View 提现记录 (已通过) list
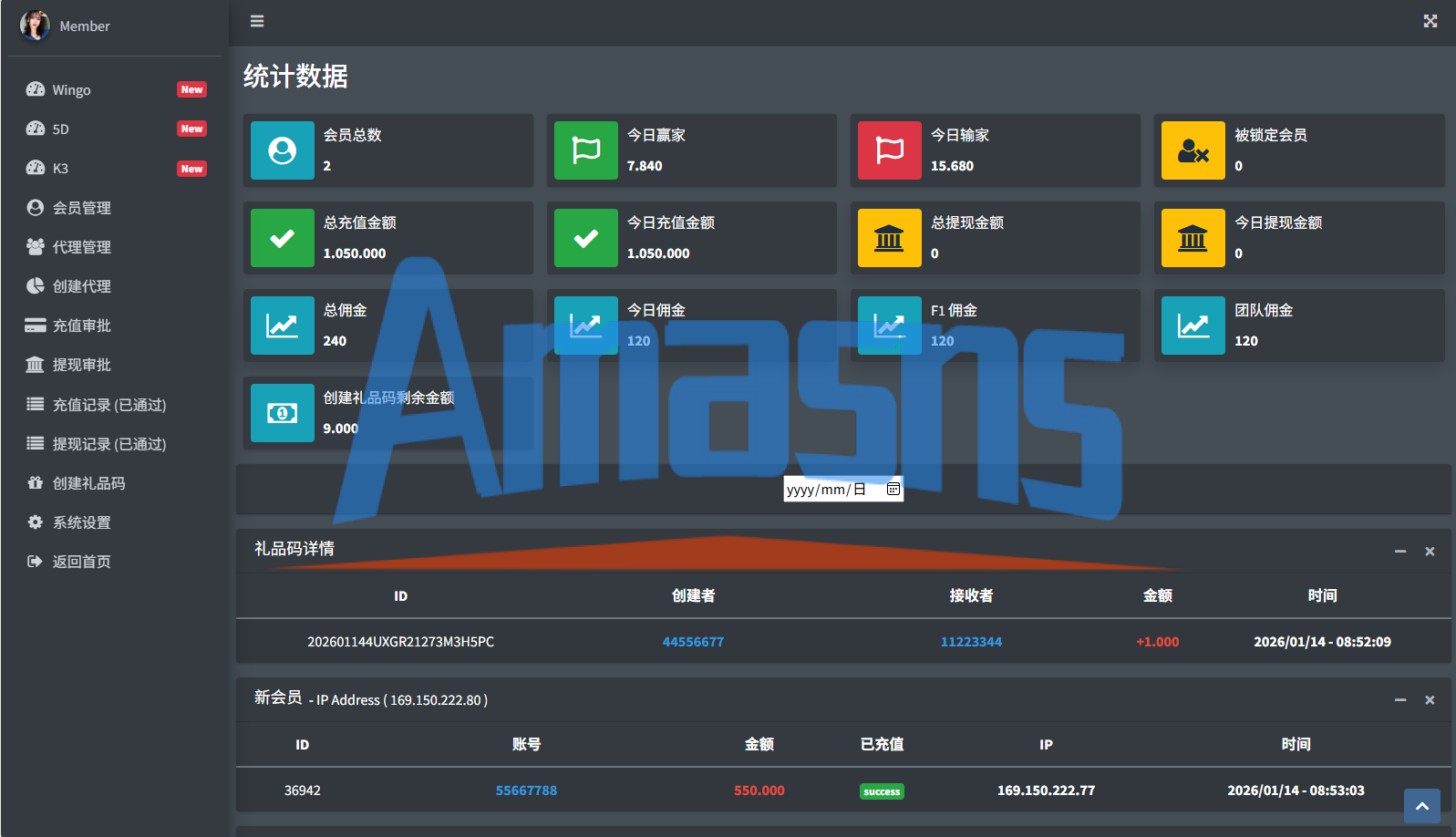Viewport: 1456px width, 837px height. pos(115,444)
